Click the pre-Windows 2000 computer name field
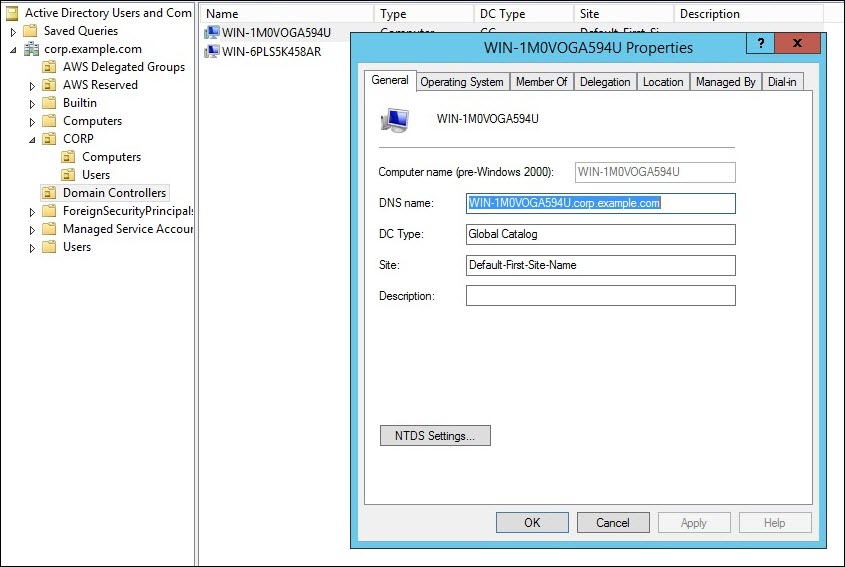Viewport: 845px width, 567px height. pos(655,172)
